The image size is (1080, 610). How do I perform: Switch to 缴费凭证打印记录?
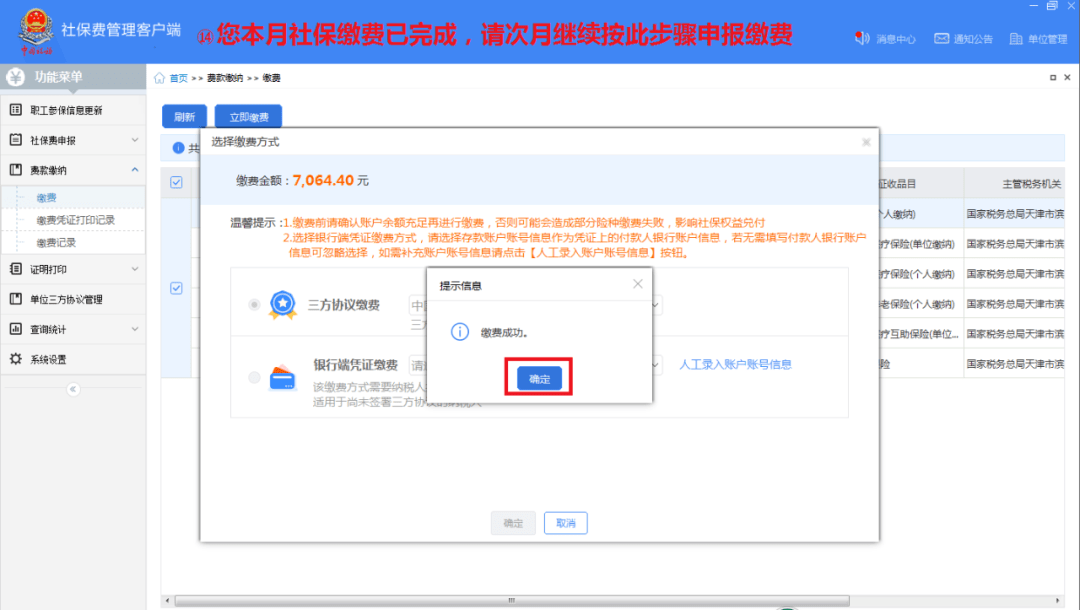tap(77, 220)
